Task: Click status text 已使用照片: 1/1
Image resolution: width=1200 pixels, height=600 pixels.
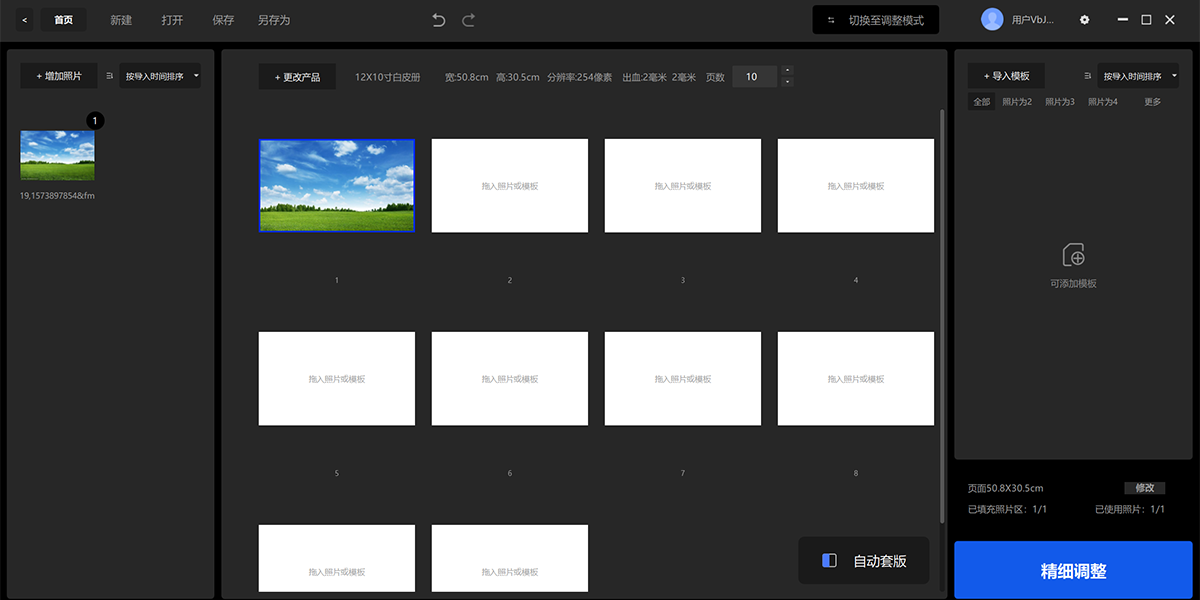Action: (1130, 509)
